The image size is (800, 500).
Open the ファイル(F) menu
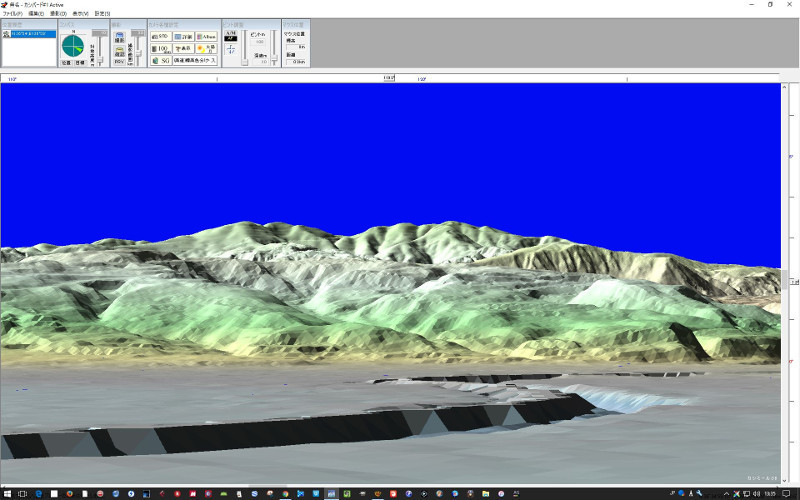(x=12, y=14)
